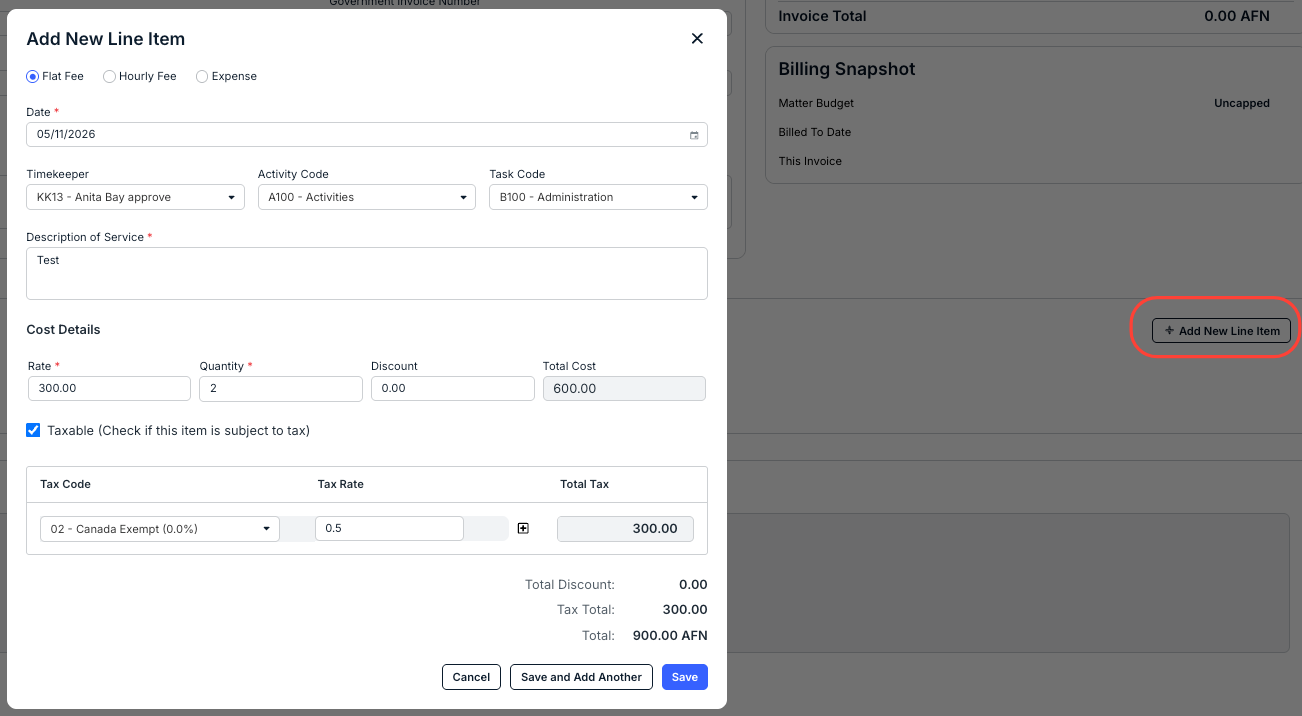Click the Tax Rate input field
1302x716 pixels.
point(389,528)
